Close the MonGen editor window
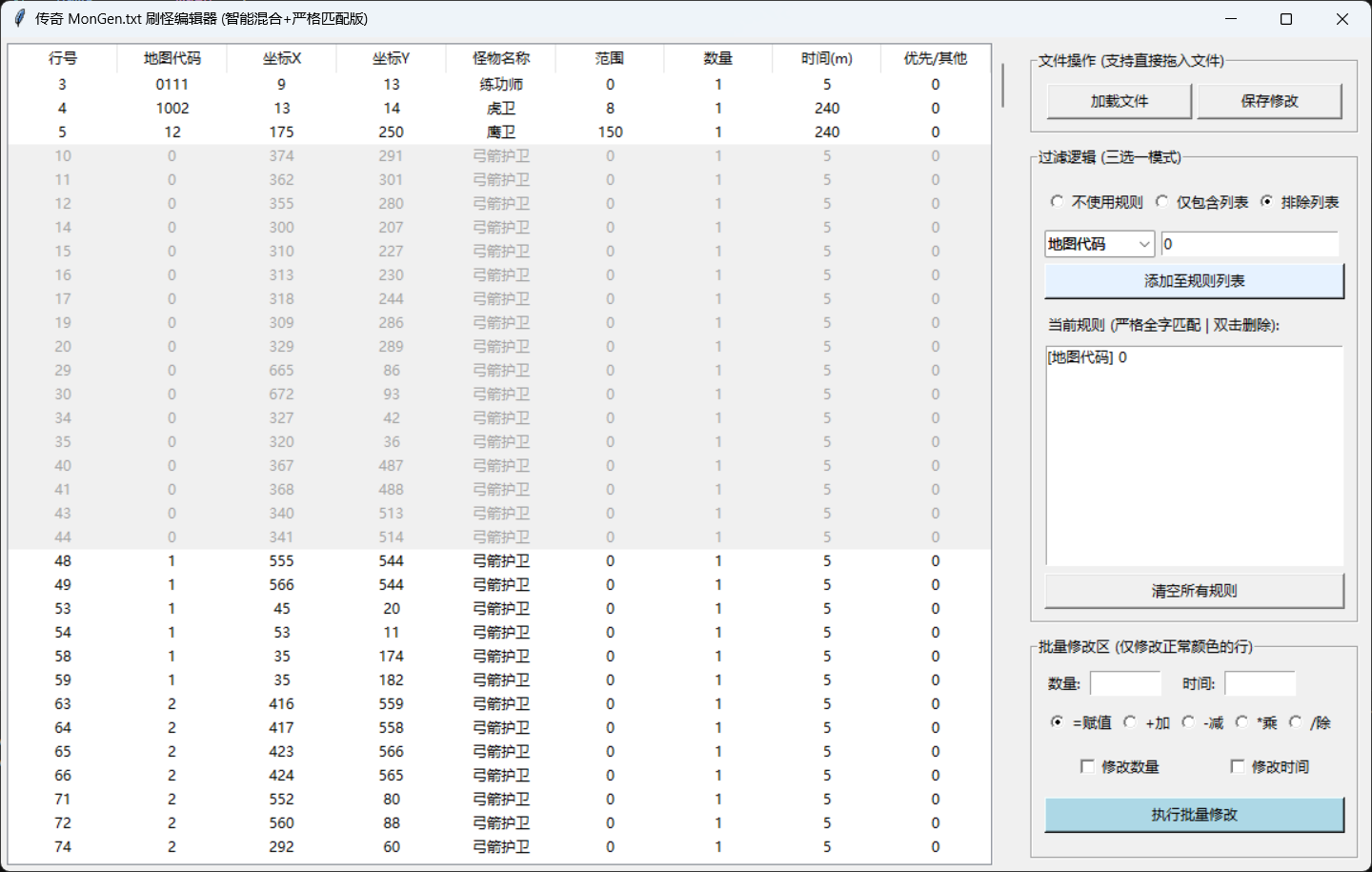Image resolution: width=1372 pixels, height=872 pixels. click(1342, 19)
